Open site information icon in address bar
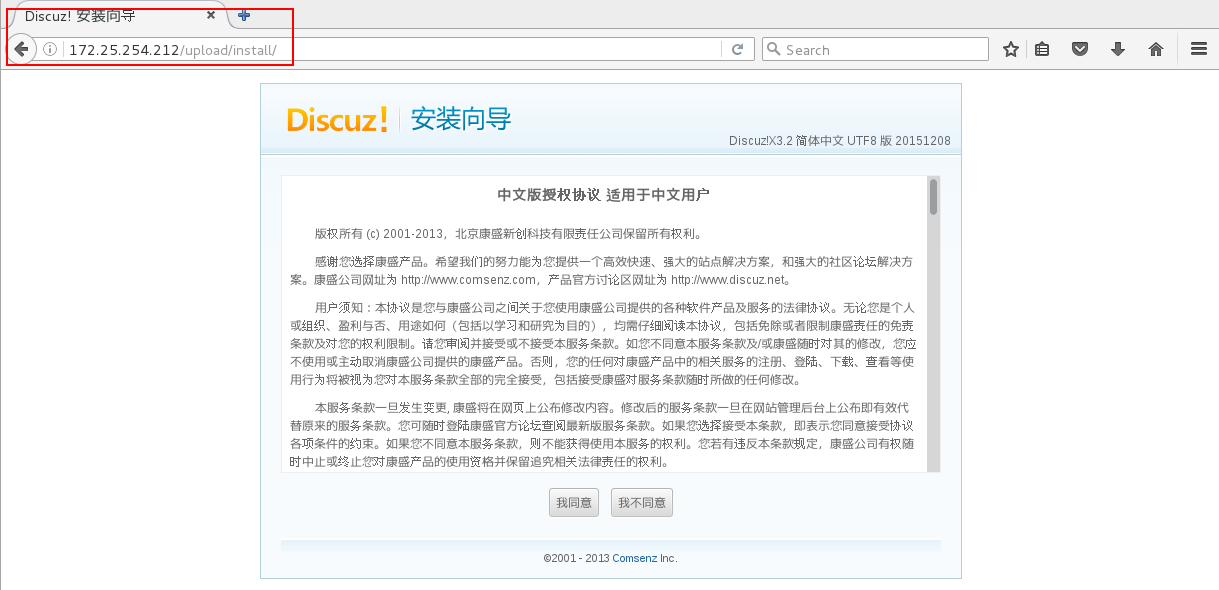This screenshot has width=1219, height=590. coord(49,49)
